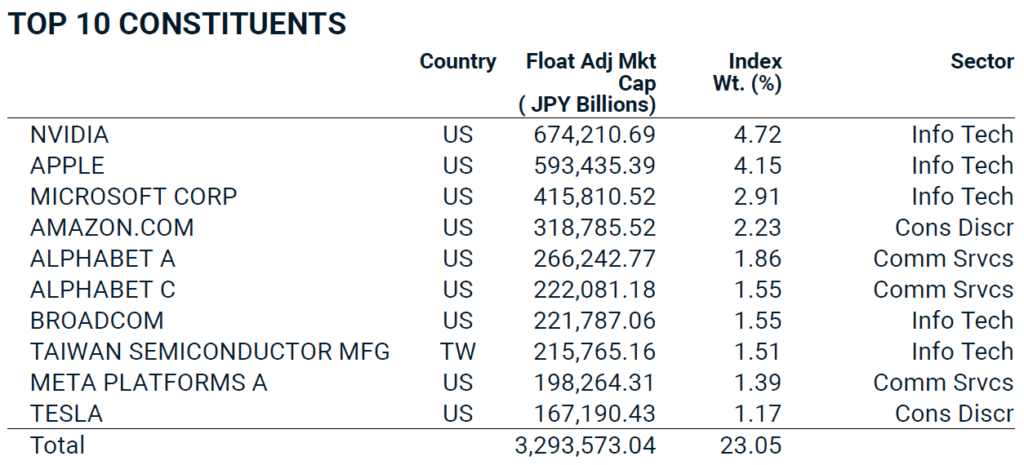Select the Index Wt. (%) header
The height and width of the screenshot is (465, 1024).
[747, 73]
